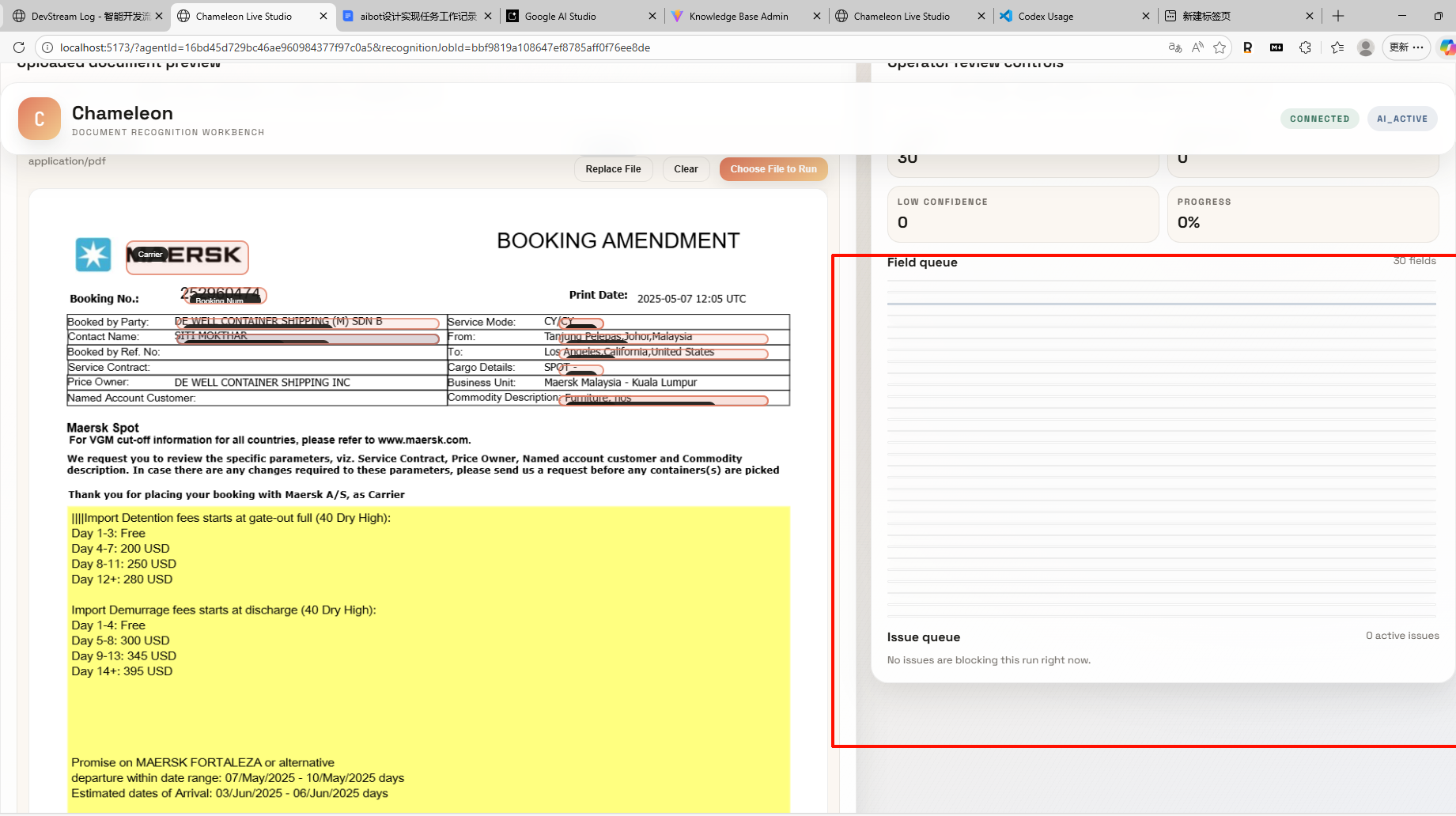Click the Maersk star logo in the document
The image size is (1456, 816).
(93, 255)
